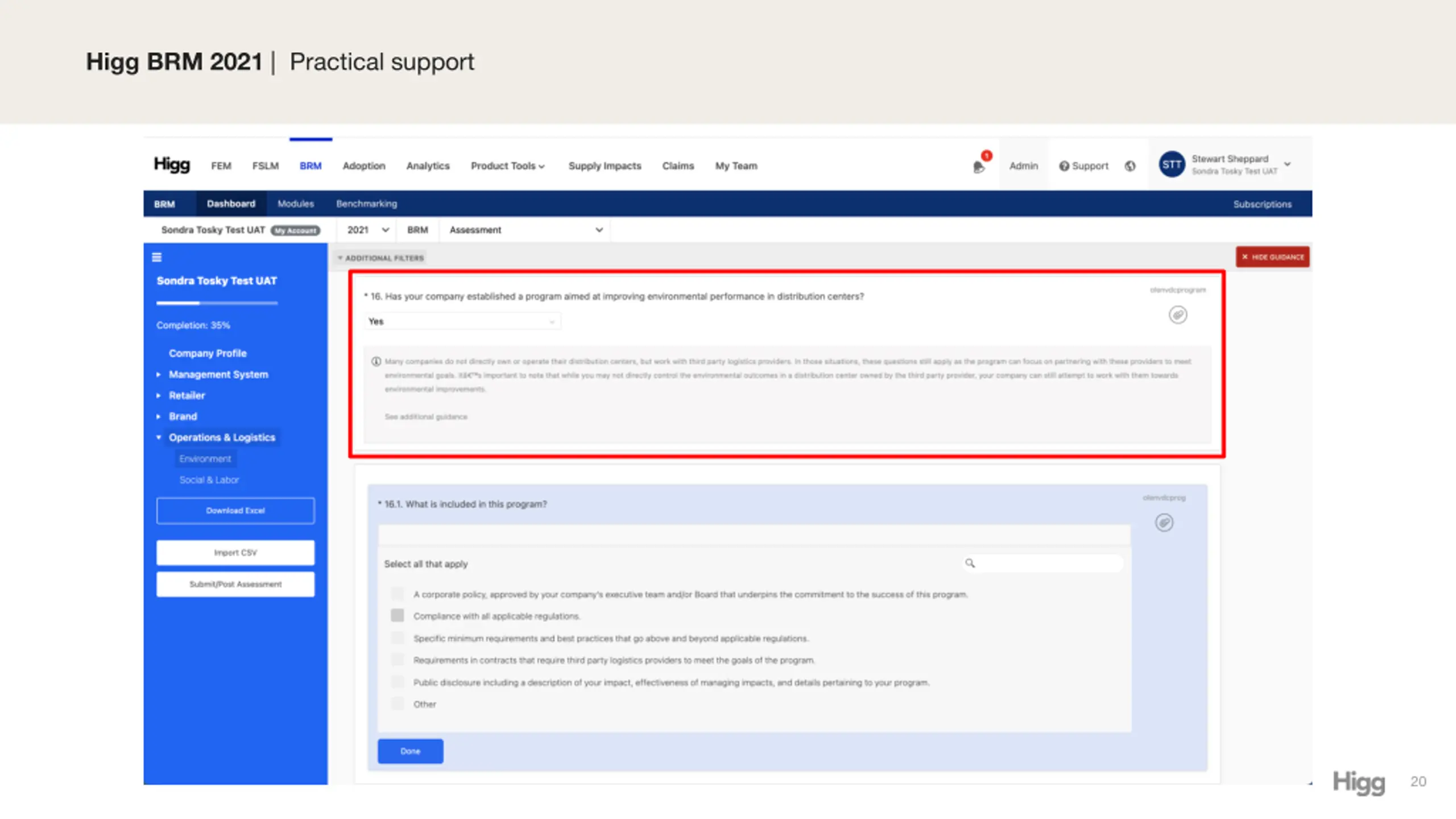Switch to the Benchmarking tab
The width and height of the screenshot is (1456, 819).
tap(366, 204)
